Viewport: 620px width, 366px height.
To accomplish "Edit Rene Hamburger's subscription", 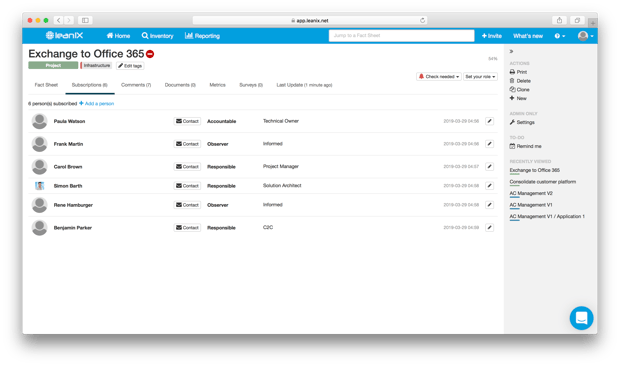I will coord(490,205).
